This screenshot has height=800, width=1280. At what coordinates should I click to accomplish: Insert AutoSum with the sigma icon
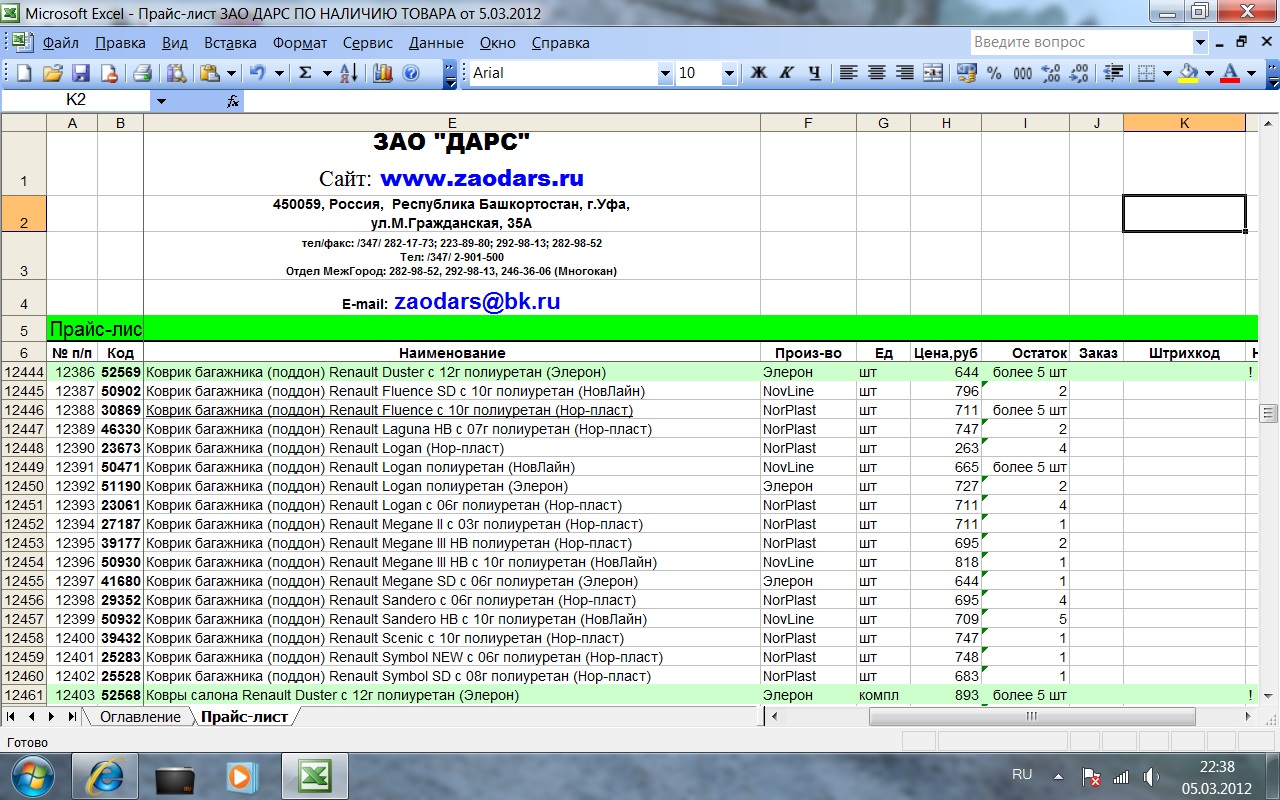pyautogui.click(x=305, y=73)
